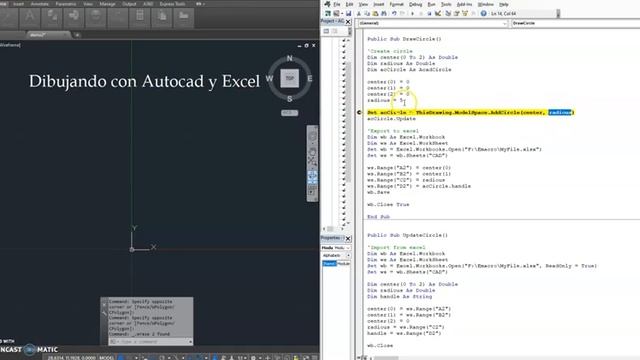Open Properties Window from VBA toolbar
640x360 pixels.
[456, 13]
